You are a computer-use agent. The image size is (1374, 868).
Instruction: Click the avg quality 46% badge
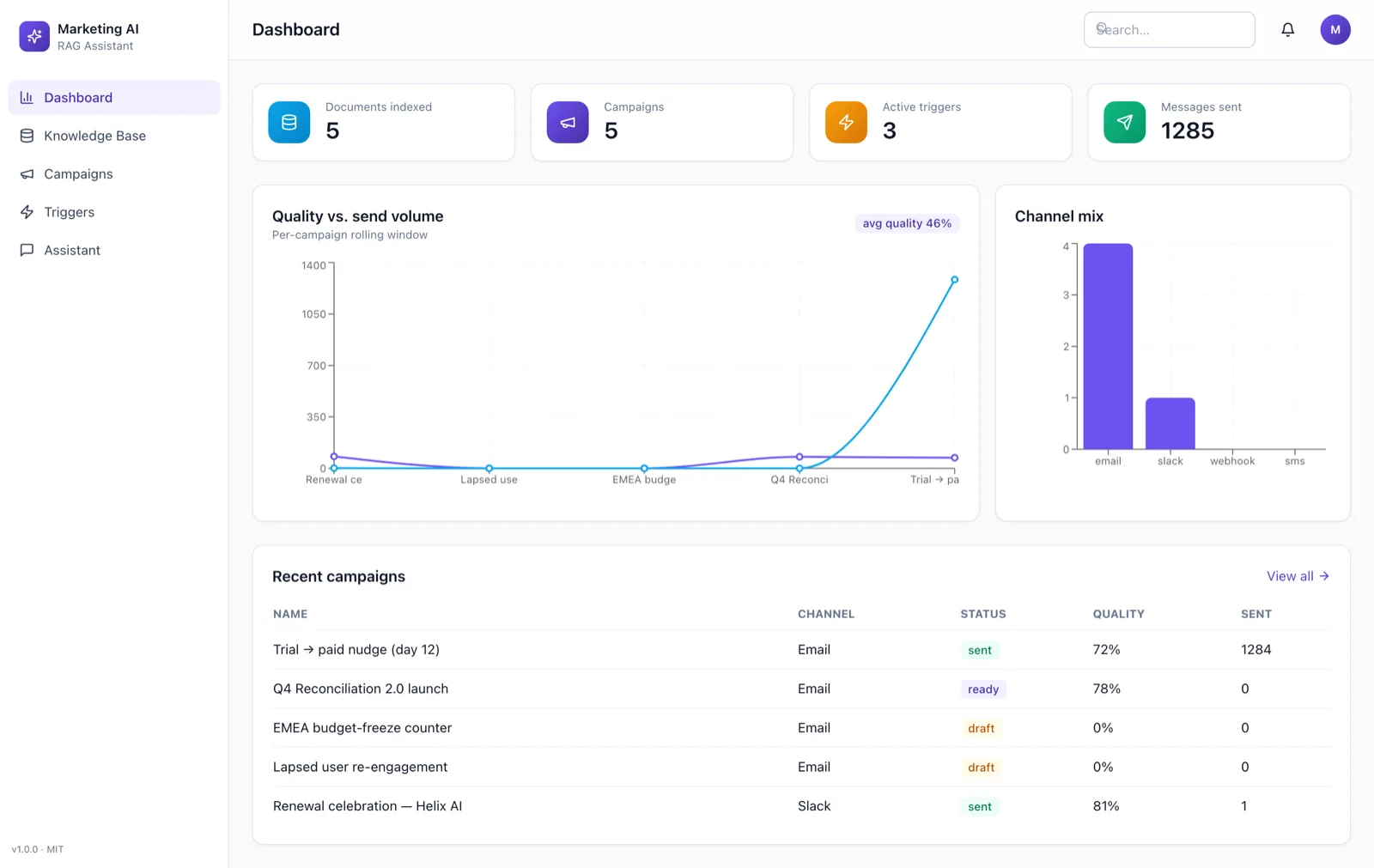tap(907, 223)
